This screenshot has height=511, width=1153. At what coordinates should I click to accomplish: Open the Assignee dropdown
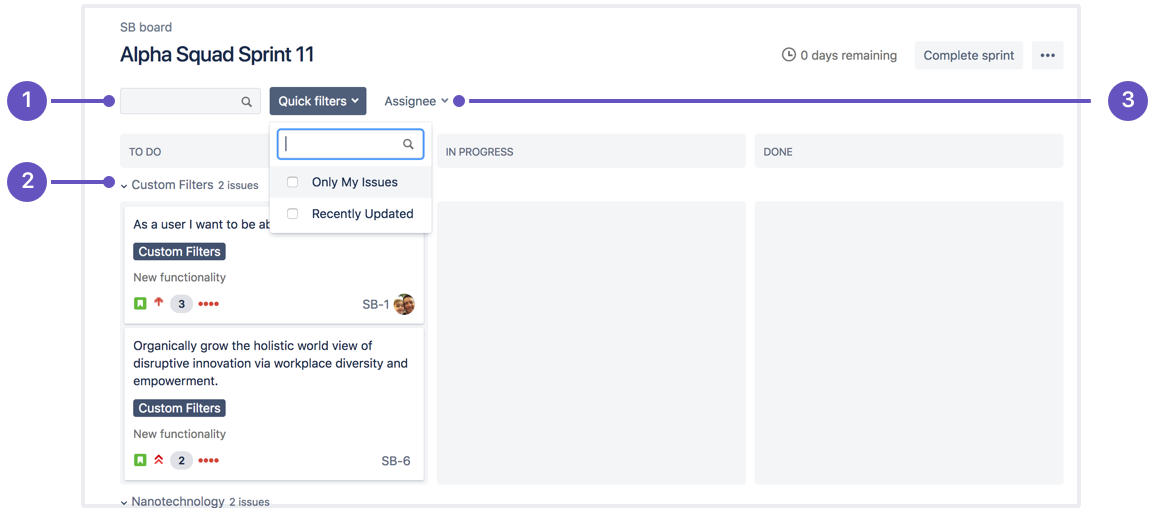416,101
